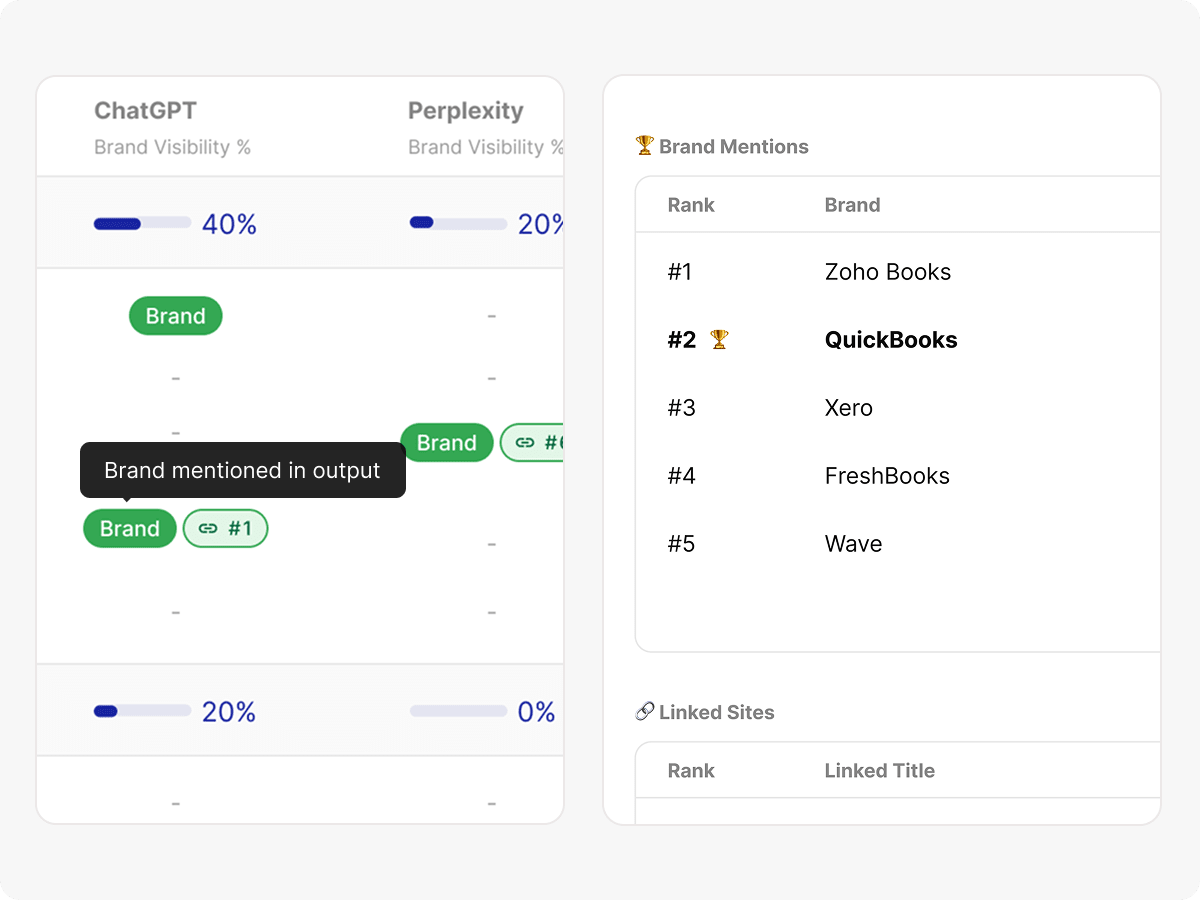Click the link #1 citation badge
The width and height of the screenshot is (1200, 900).
(225, 529)
